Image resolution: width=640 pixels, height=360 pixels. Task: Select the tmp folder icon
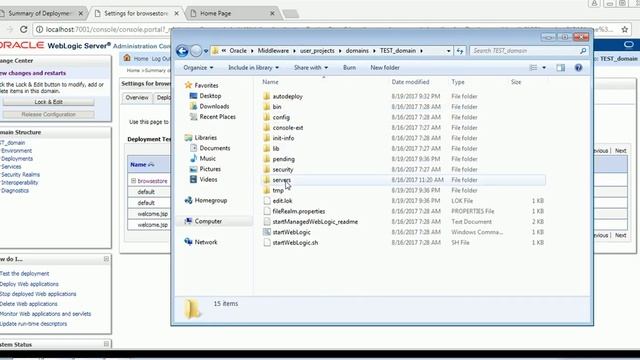[x=267, y=190]
